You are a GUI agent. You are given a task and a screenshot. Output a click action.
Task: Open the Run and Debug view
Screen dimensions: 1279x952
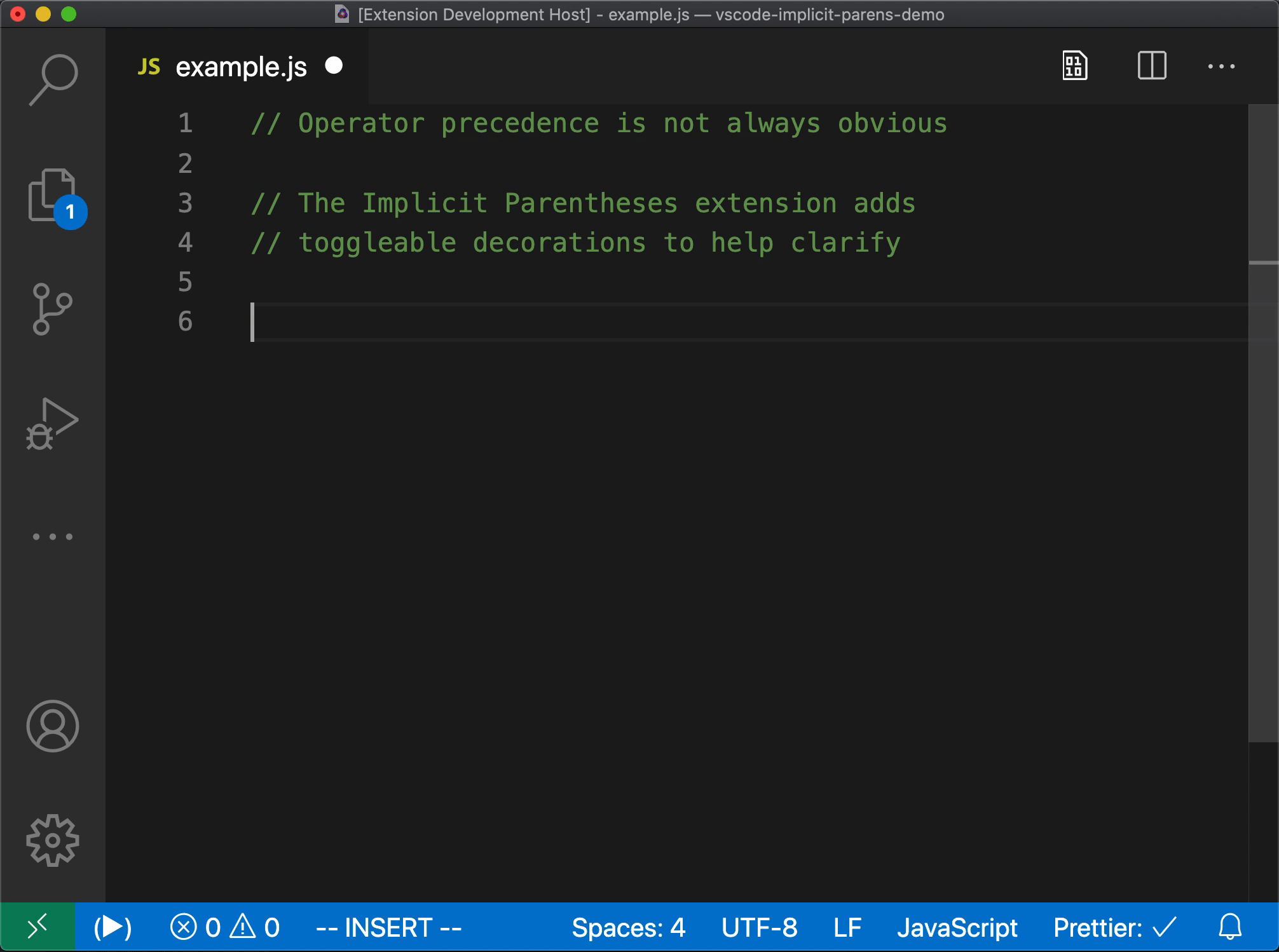point(53,419)
